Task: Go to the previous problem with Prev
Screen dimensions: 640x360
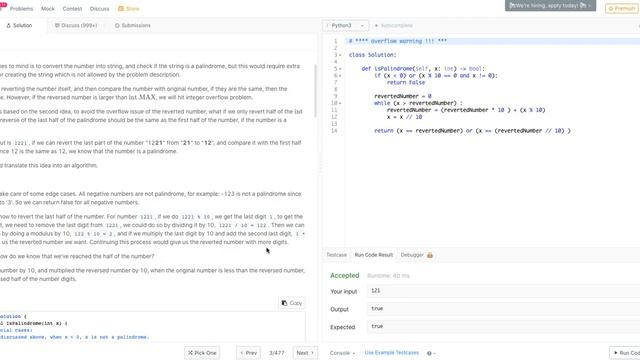Action: coord(248,353)
